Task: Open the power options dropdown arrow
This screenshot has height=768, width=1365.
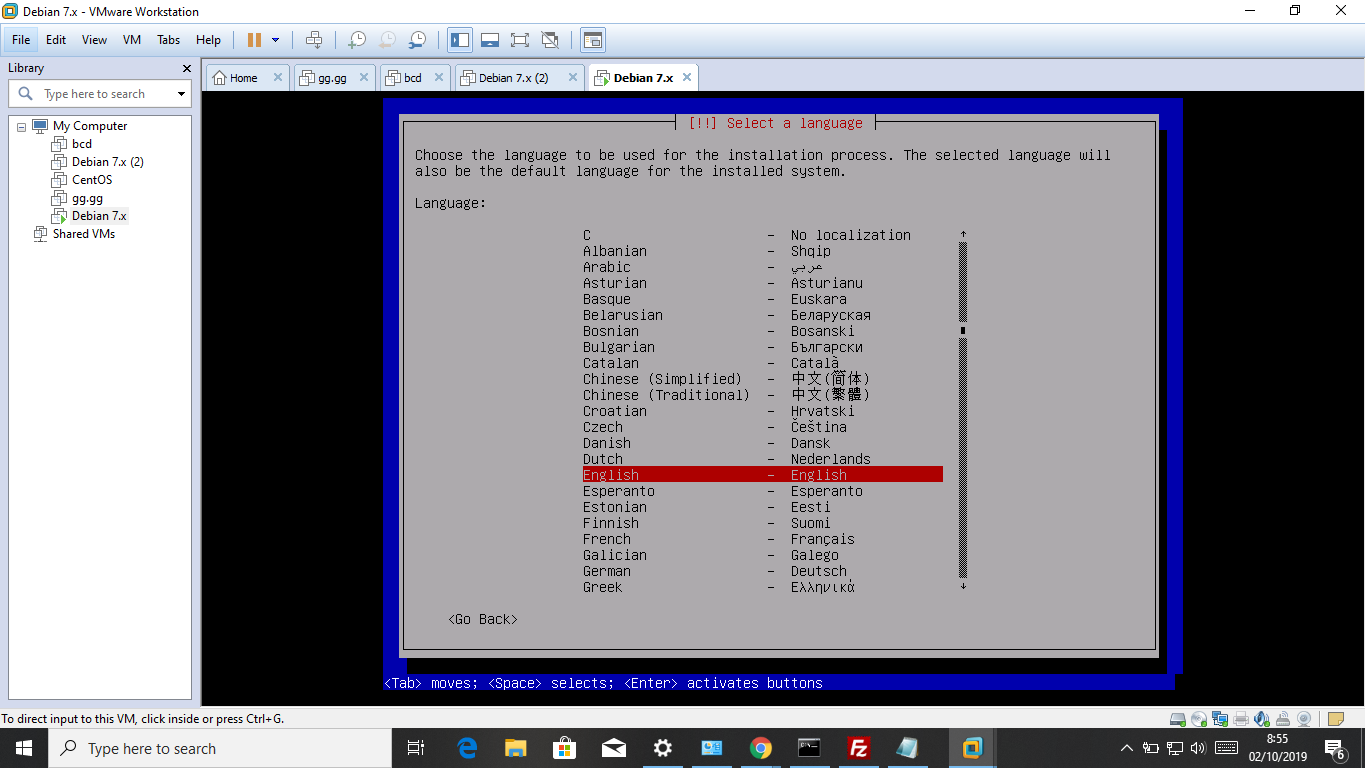Action: click(276, 40)
